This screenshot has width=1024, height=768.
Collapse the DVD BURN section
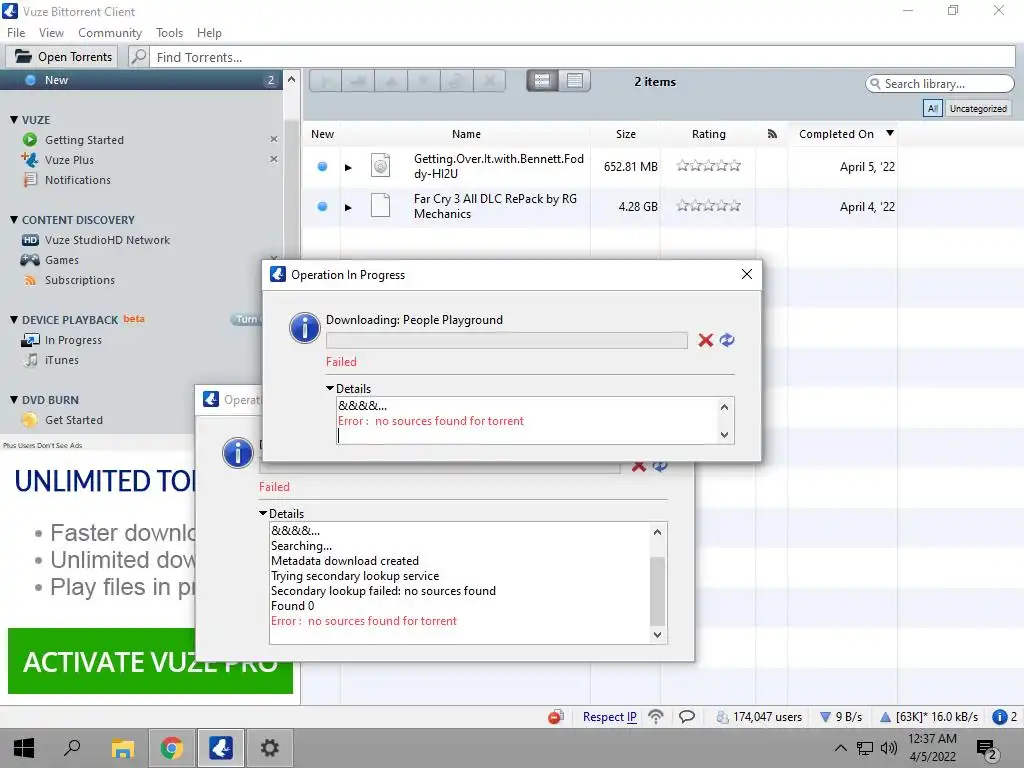[14, 400]
